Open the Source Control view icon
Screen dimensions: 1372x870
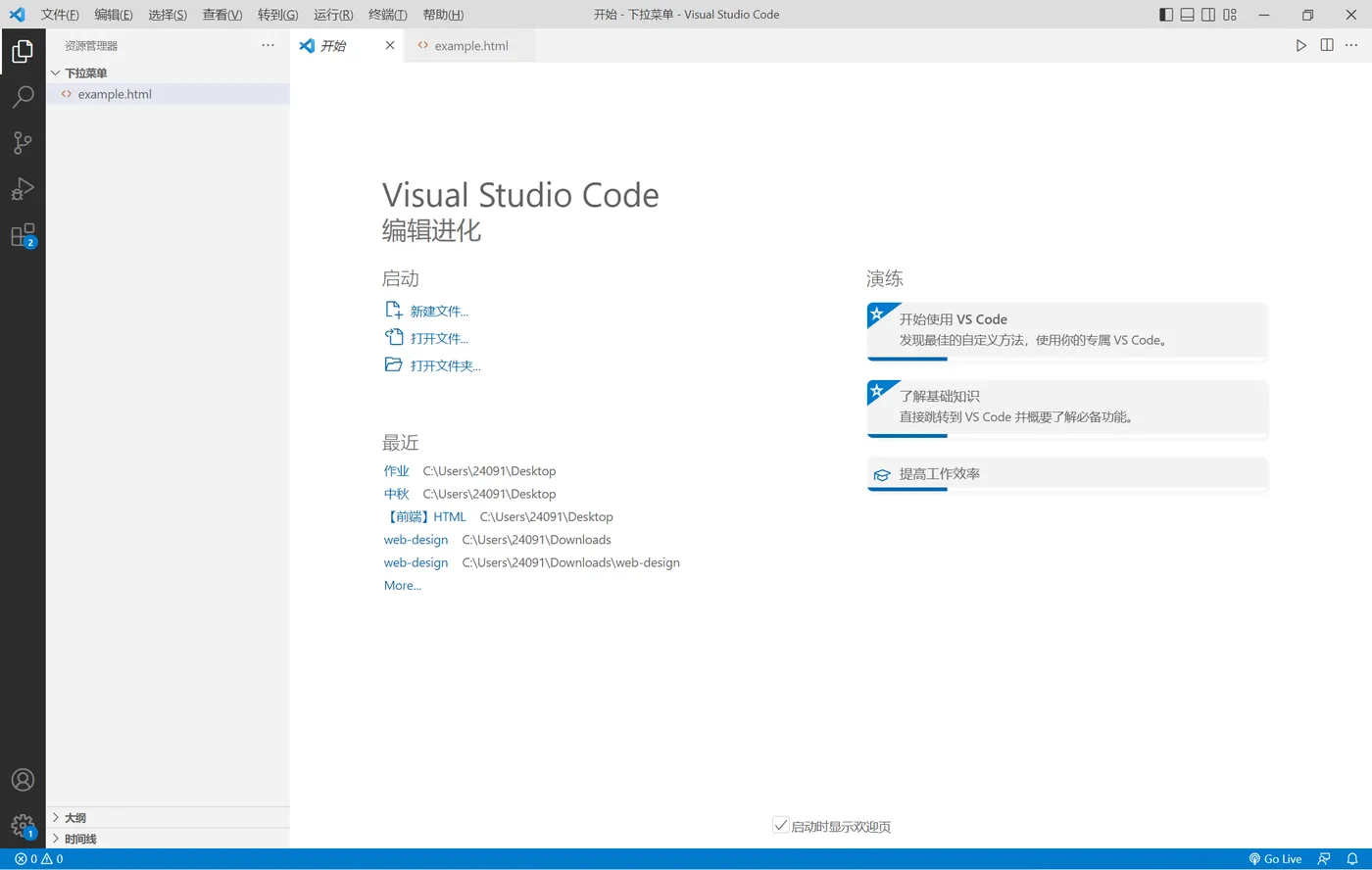tap(23, 143)
